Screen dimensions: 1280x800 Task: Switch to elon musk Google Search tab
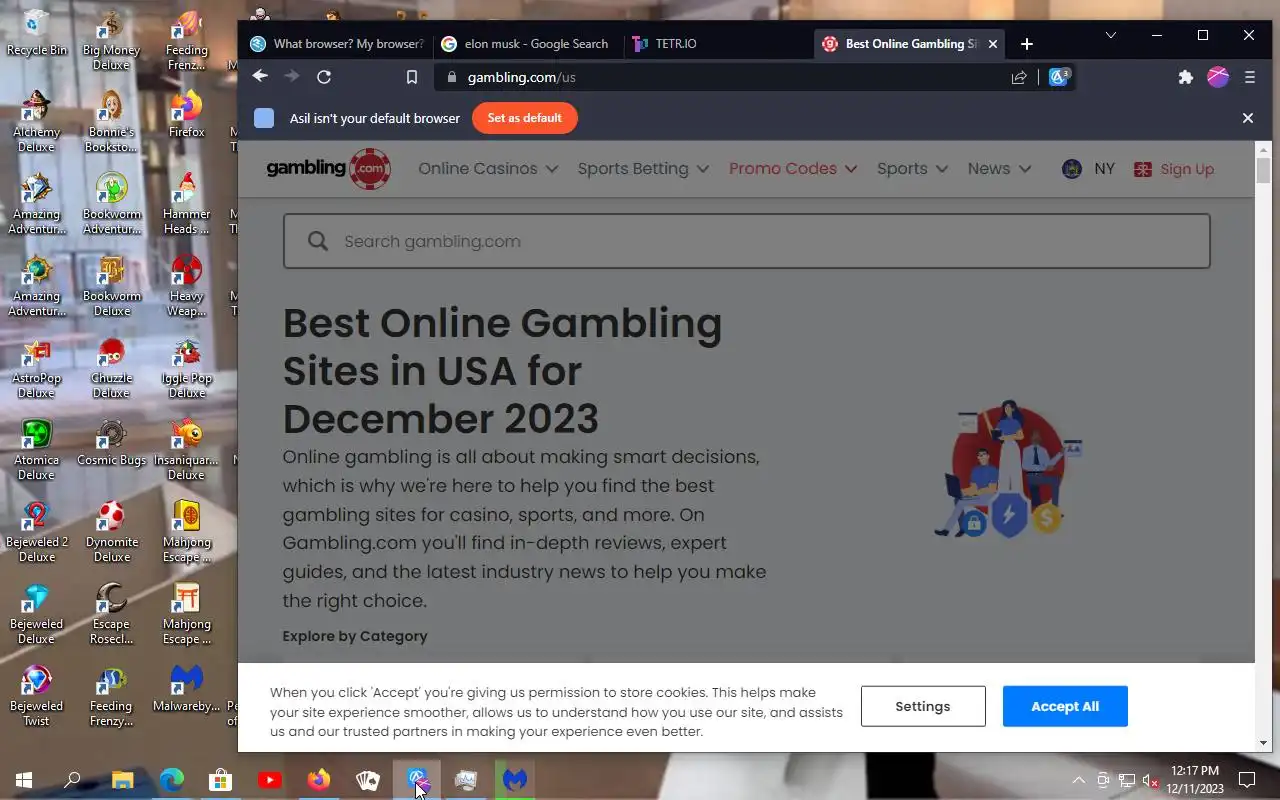[x=527, y=44]
